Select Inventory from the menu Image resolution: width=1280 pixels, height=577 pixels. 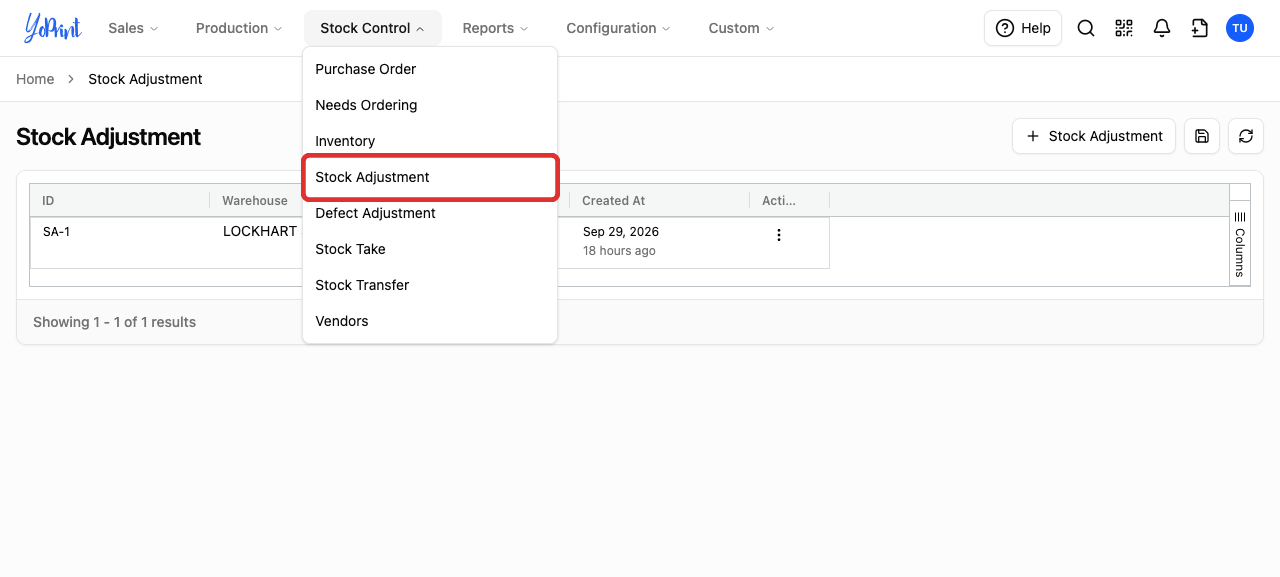coord(430,141)
